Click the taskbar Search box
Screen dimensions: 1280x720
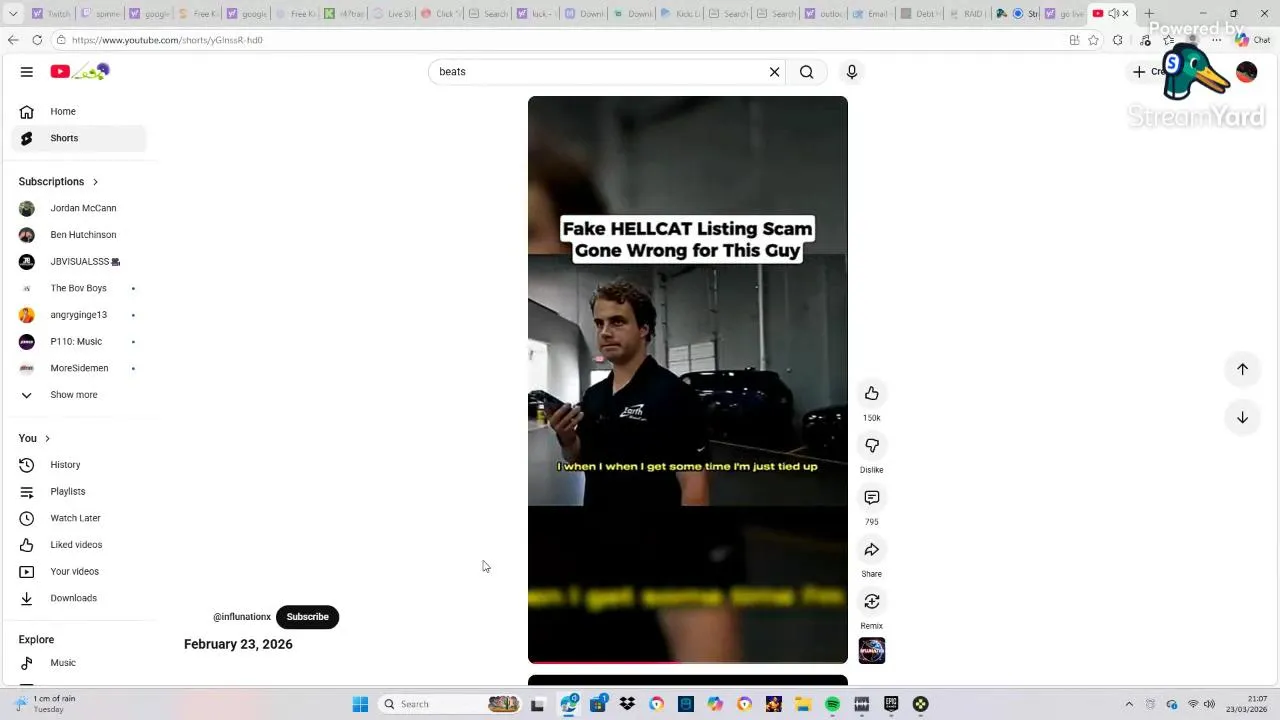[450, 705]
